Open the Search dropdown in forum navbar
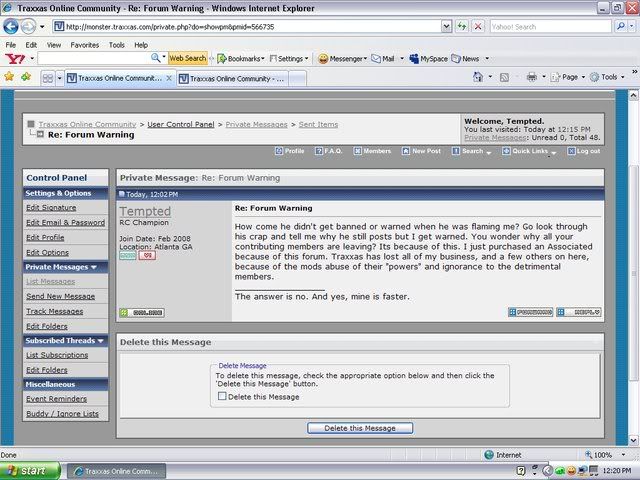The height and width of the screenshot is (480, 640). 470,151
